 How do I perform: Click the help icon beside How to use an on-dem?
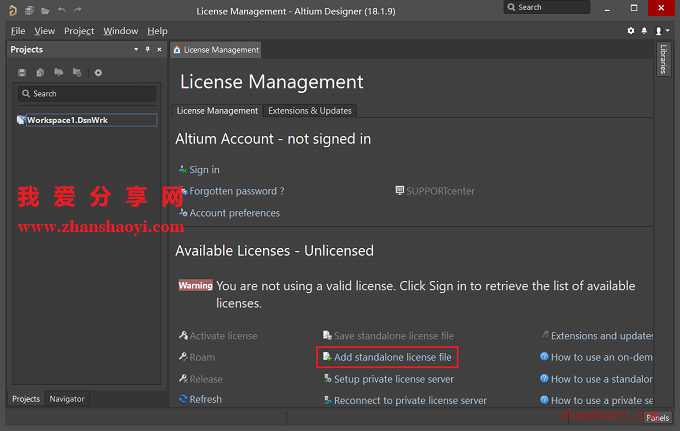pos(544,356)
